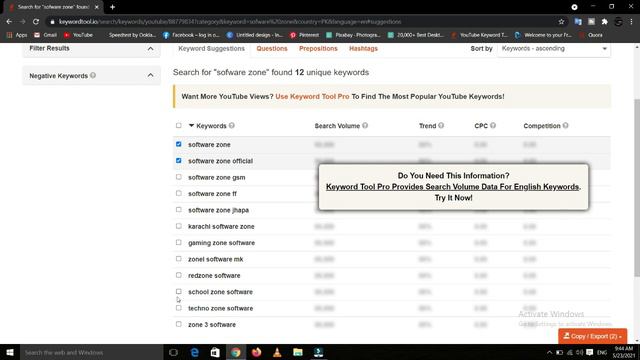Image resolution: width=640 pixels, height=360 pixels.
Task: Open Pinterest bookmark
Action: click(304, 35)
